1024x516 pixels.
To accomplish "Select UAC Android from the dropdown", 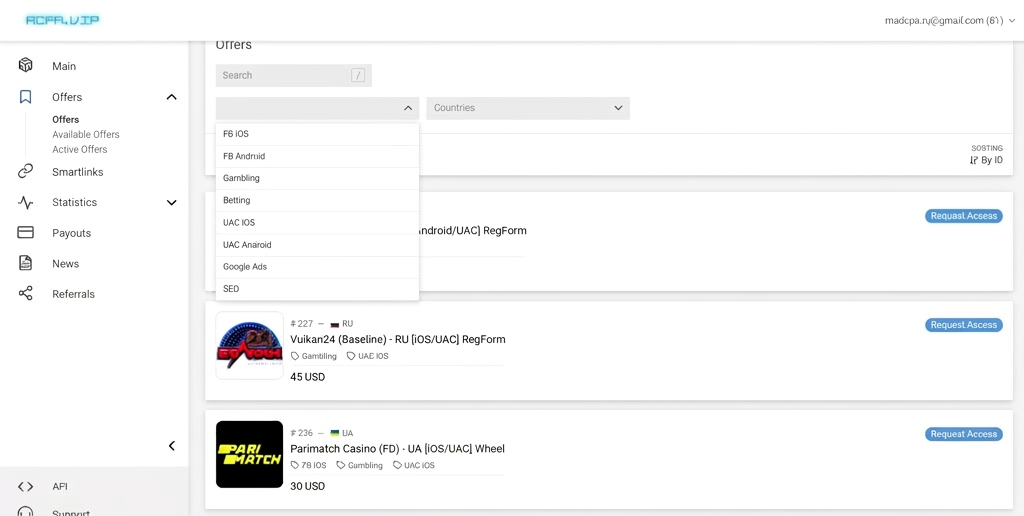I will (x=317, y=245).
